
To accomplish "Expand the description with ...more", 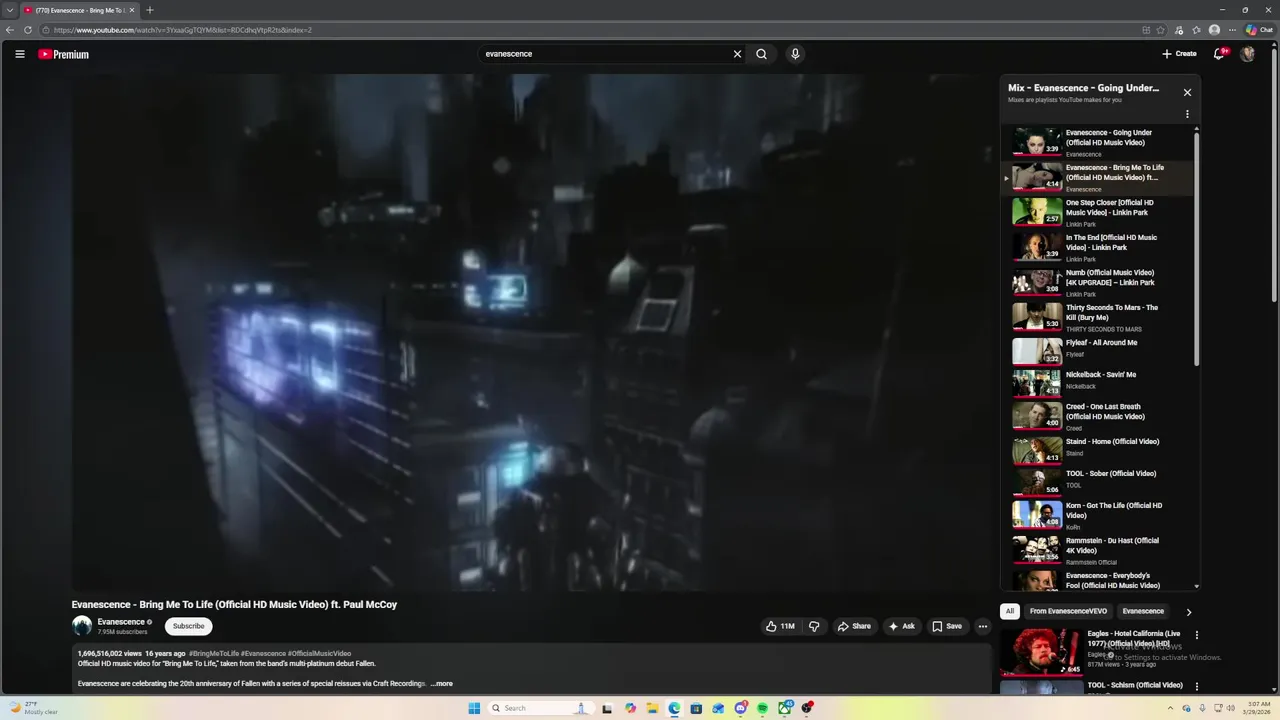I will click(x=442, y=684).
